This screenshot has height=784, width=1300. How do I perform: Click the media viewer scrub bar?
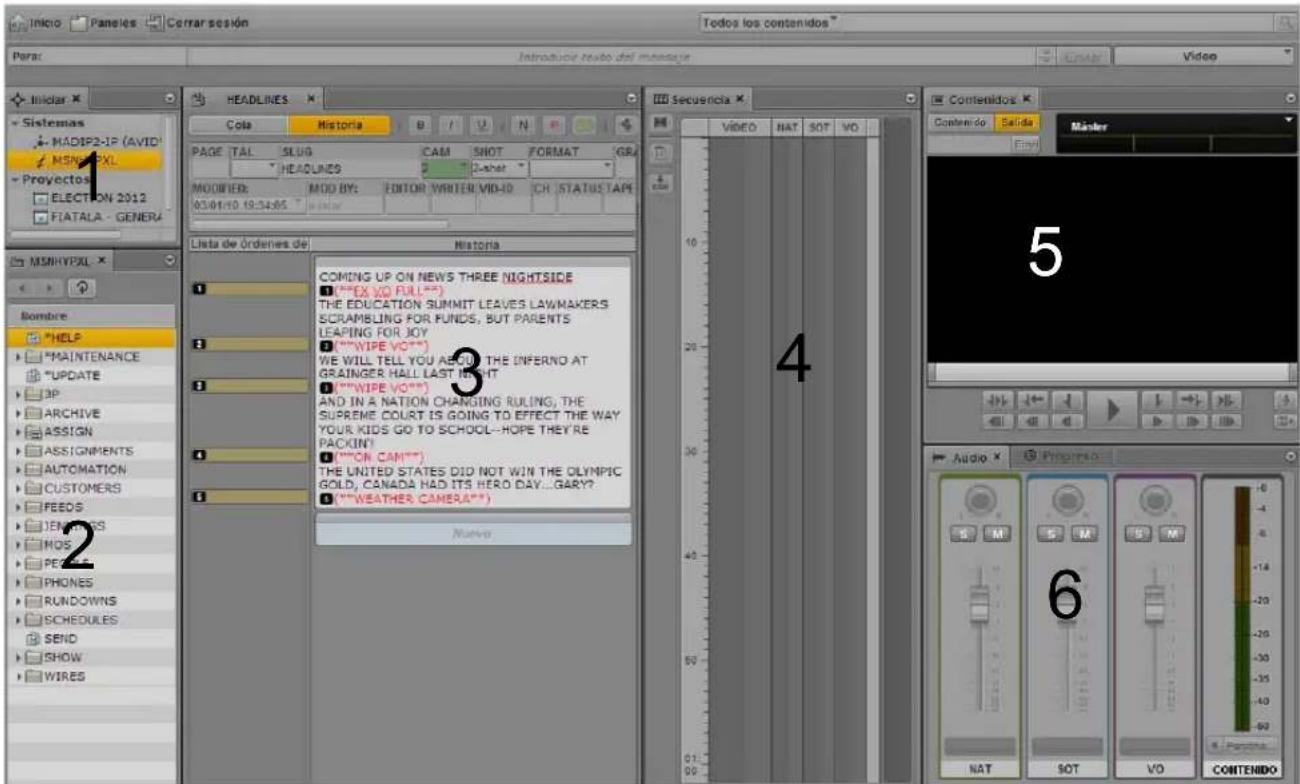(1110, 372)
